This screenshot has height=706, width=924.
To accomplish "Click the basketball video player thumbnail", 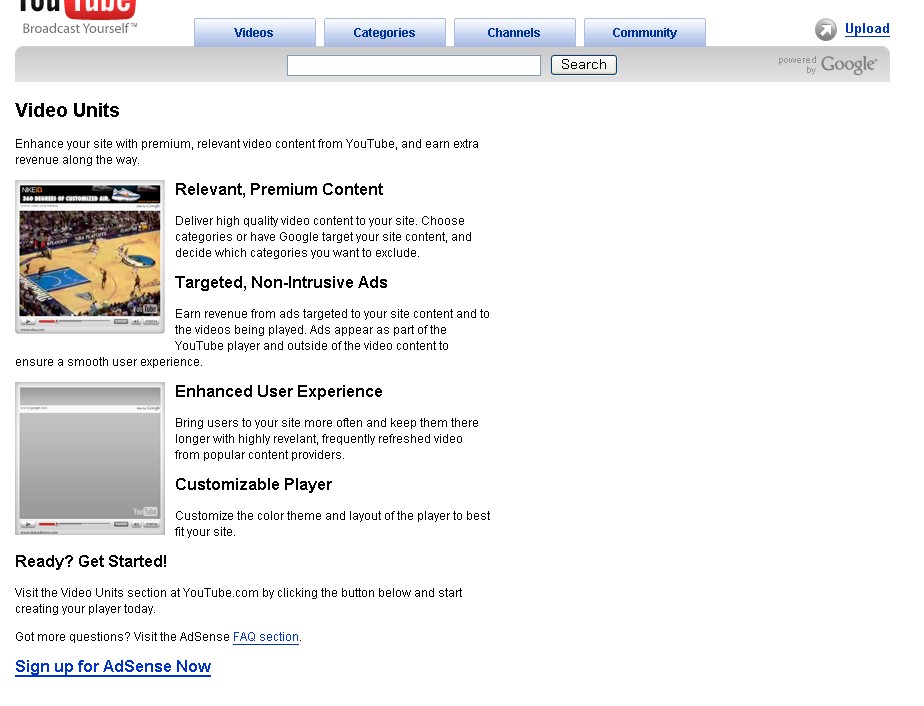I will pyautogui.click(x=90, y=257).
